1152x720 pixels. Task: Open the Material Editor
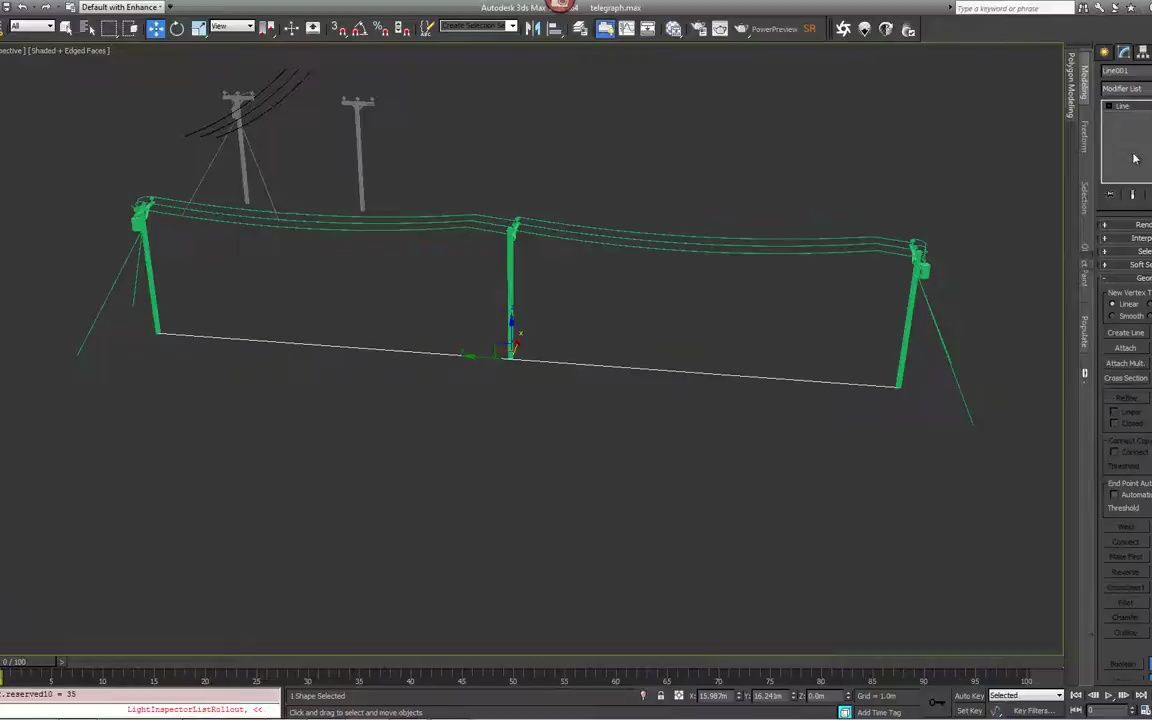[x=674, y=28]
